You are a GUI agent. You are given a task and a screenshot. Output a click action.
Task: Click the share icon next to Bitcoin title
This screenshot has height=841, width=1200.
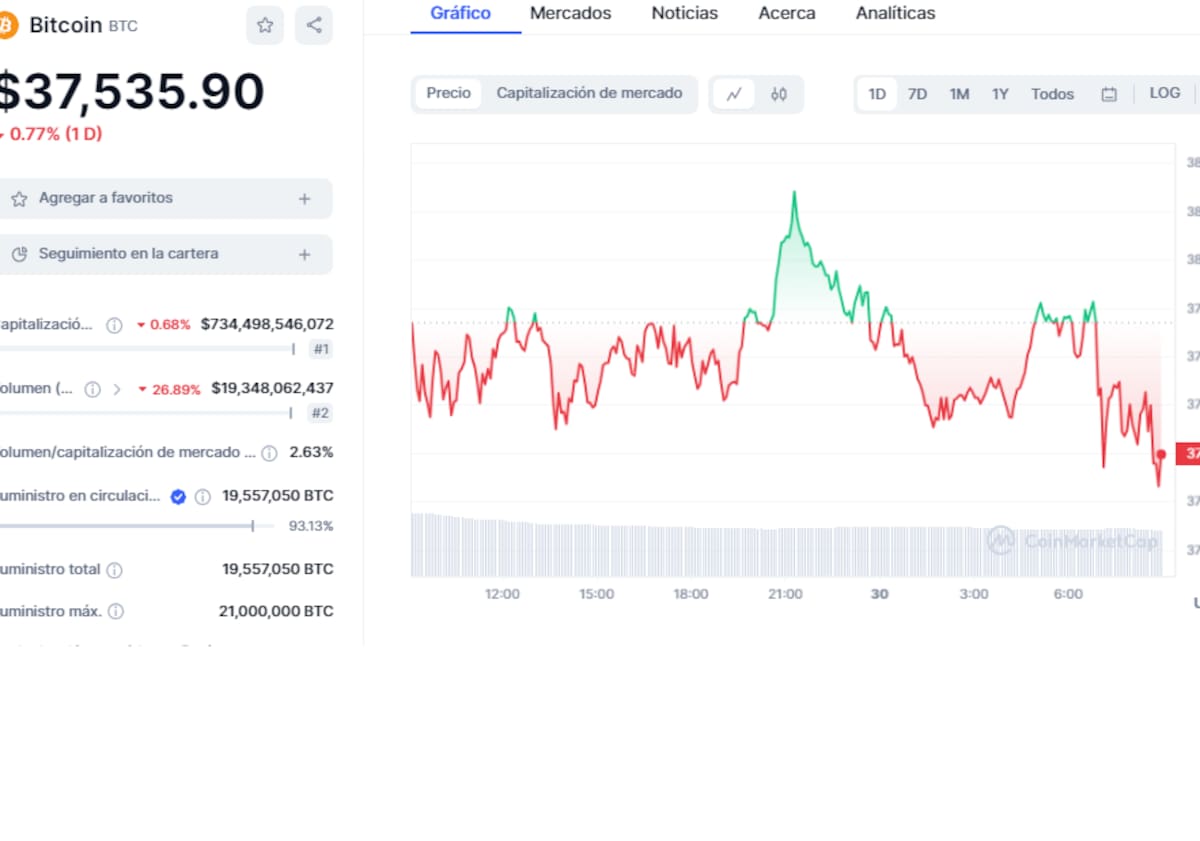click(314, 25)
